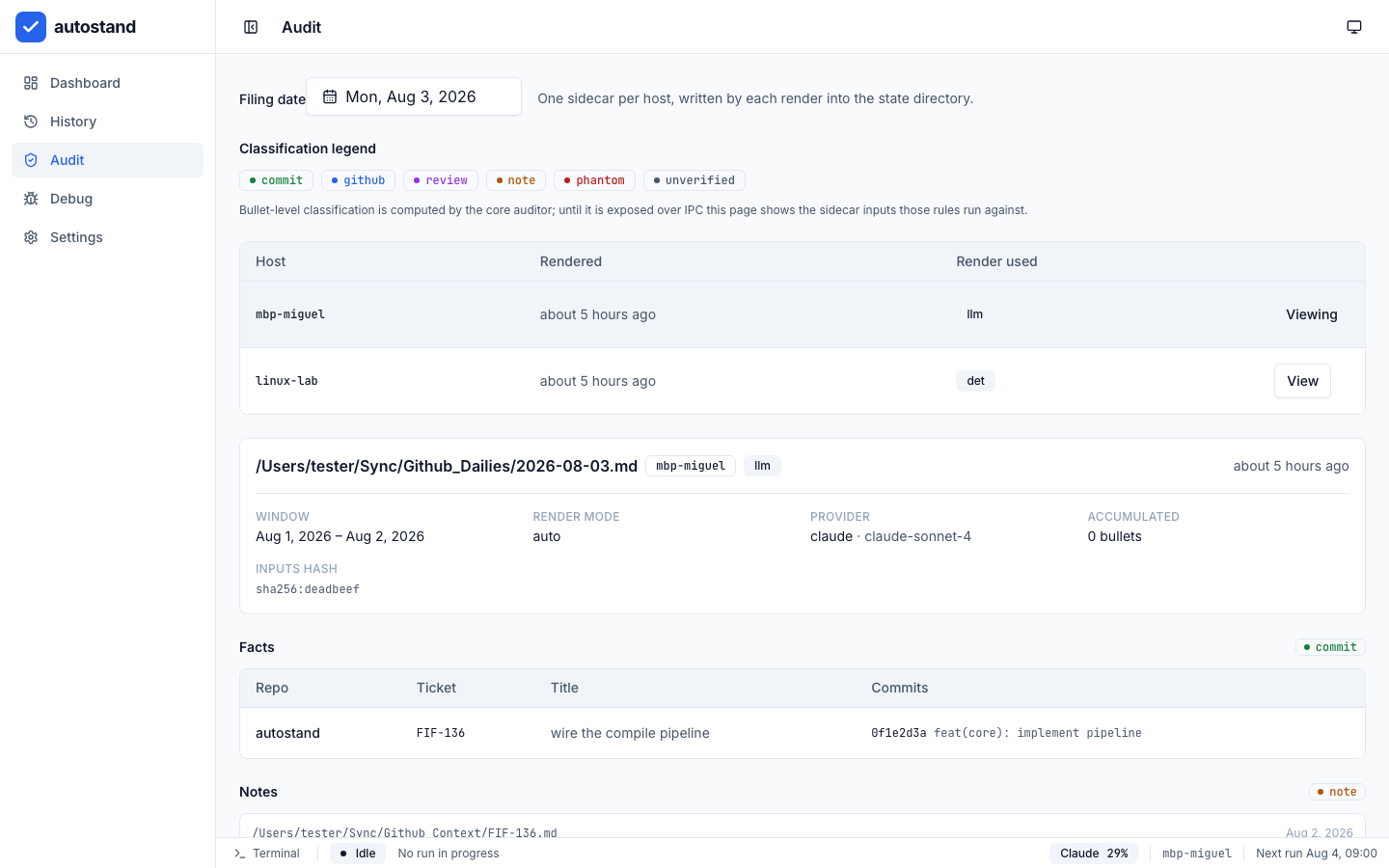Click the FIF-136 ticket cell
This screenshot has width=1389, height=868.
click(x=441, y=733)
